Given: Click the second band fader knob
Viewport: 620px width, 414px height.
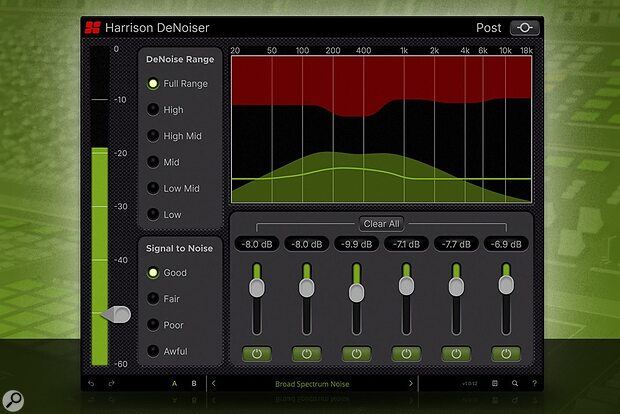Looking at the screenshot, I should (306, 288).
